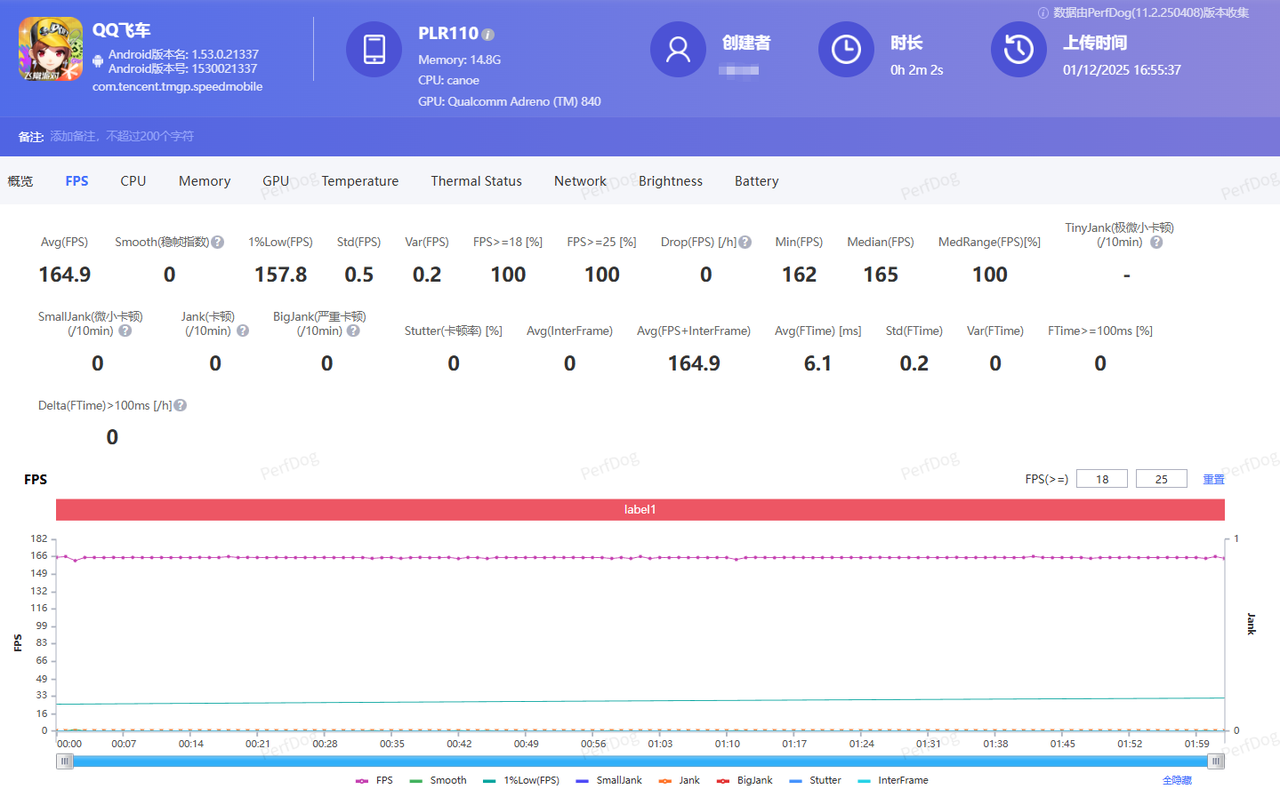Click the QQ飞车 game app icon

[50, 49]
